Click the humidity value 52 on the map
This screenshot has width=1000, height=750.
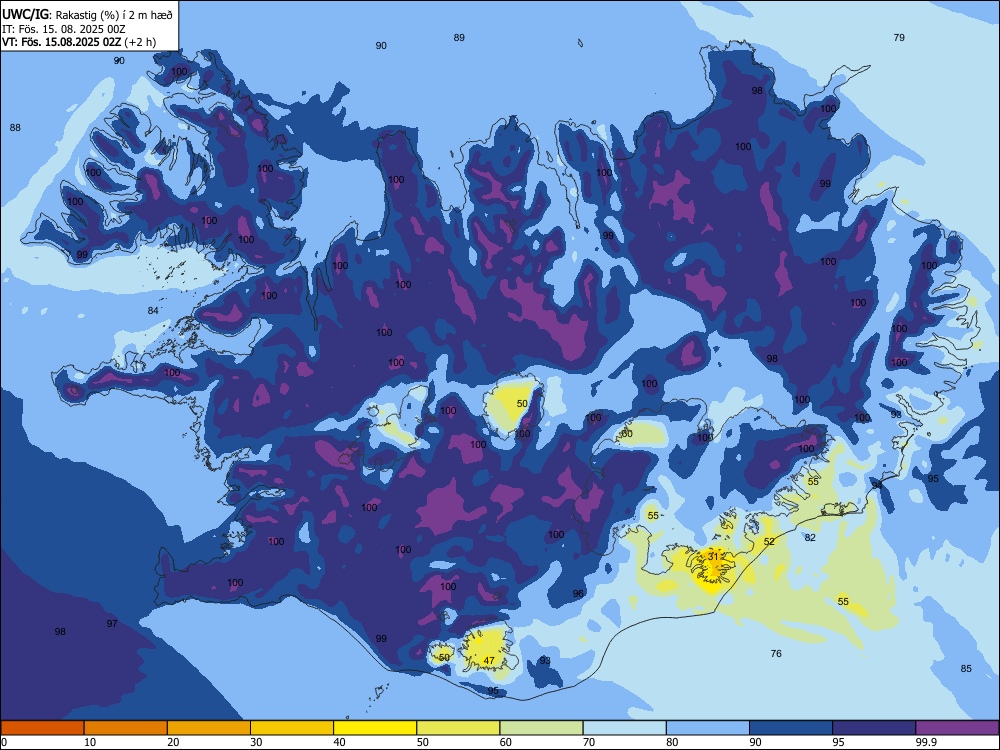tap(769, 541)
